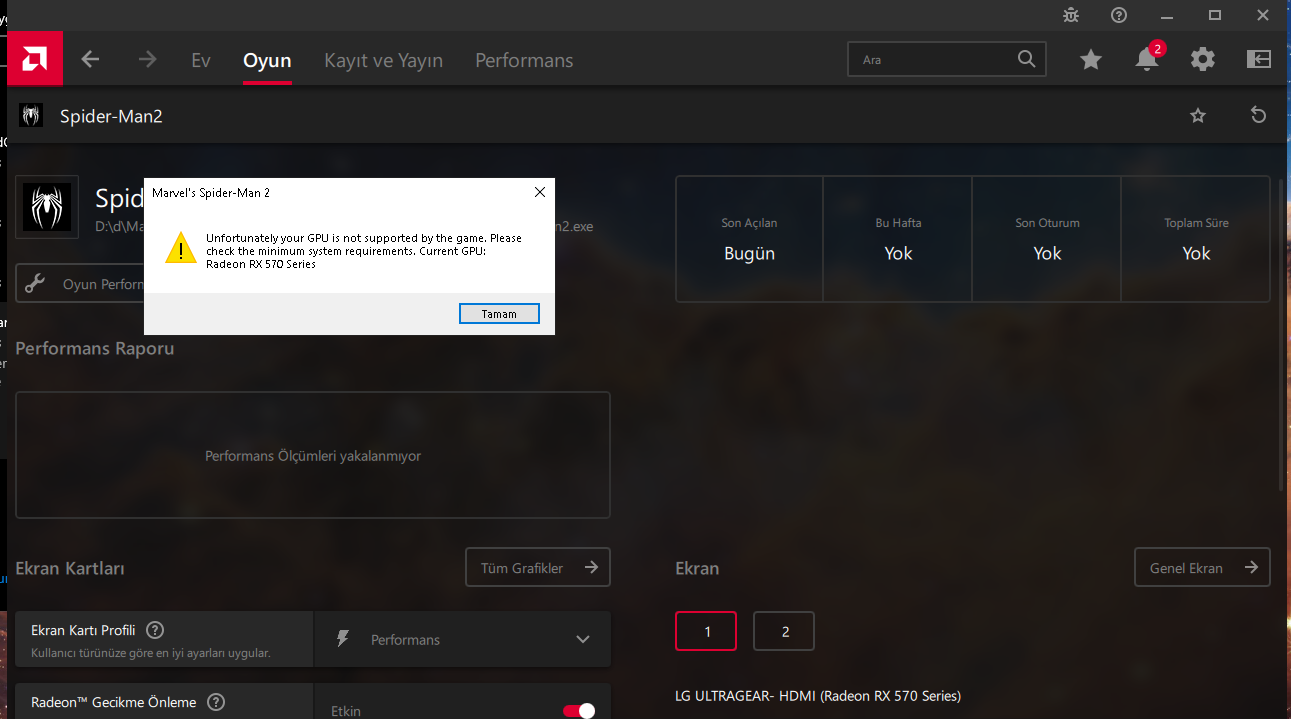Select display 1 button

coord(706,631)
